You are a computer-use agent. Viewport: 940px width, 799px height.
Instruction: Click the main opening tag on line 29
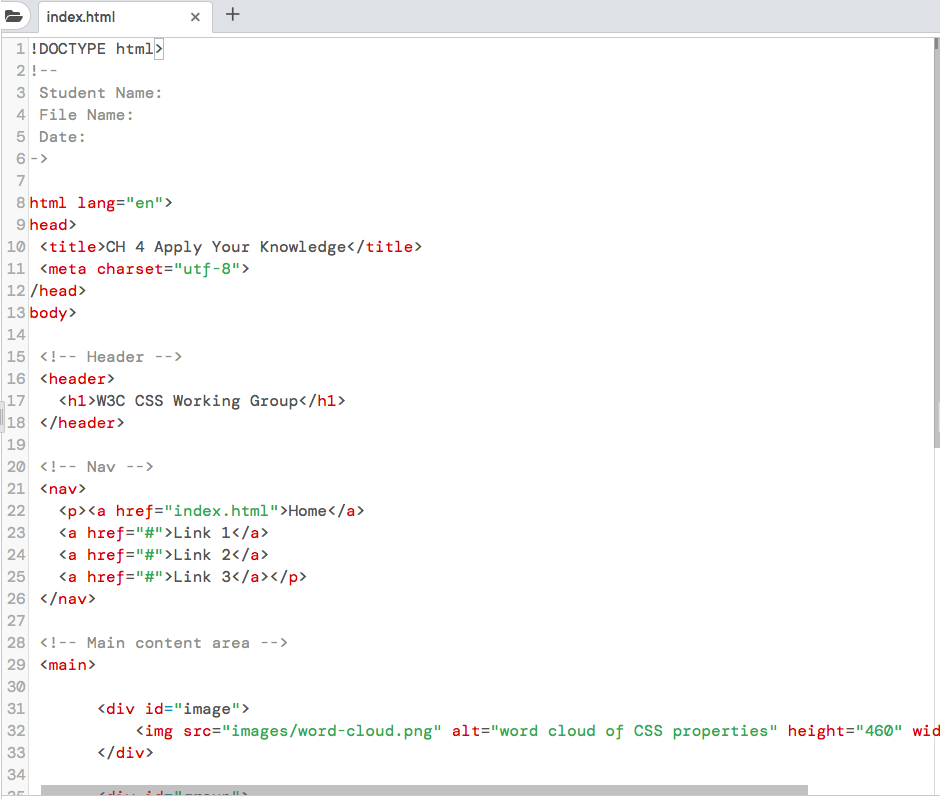pyautogui.click(x=66, y=664)
